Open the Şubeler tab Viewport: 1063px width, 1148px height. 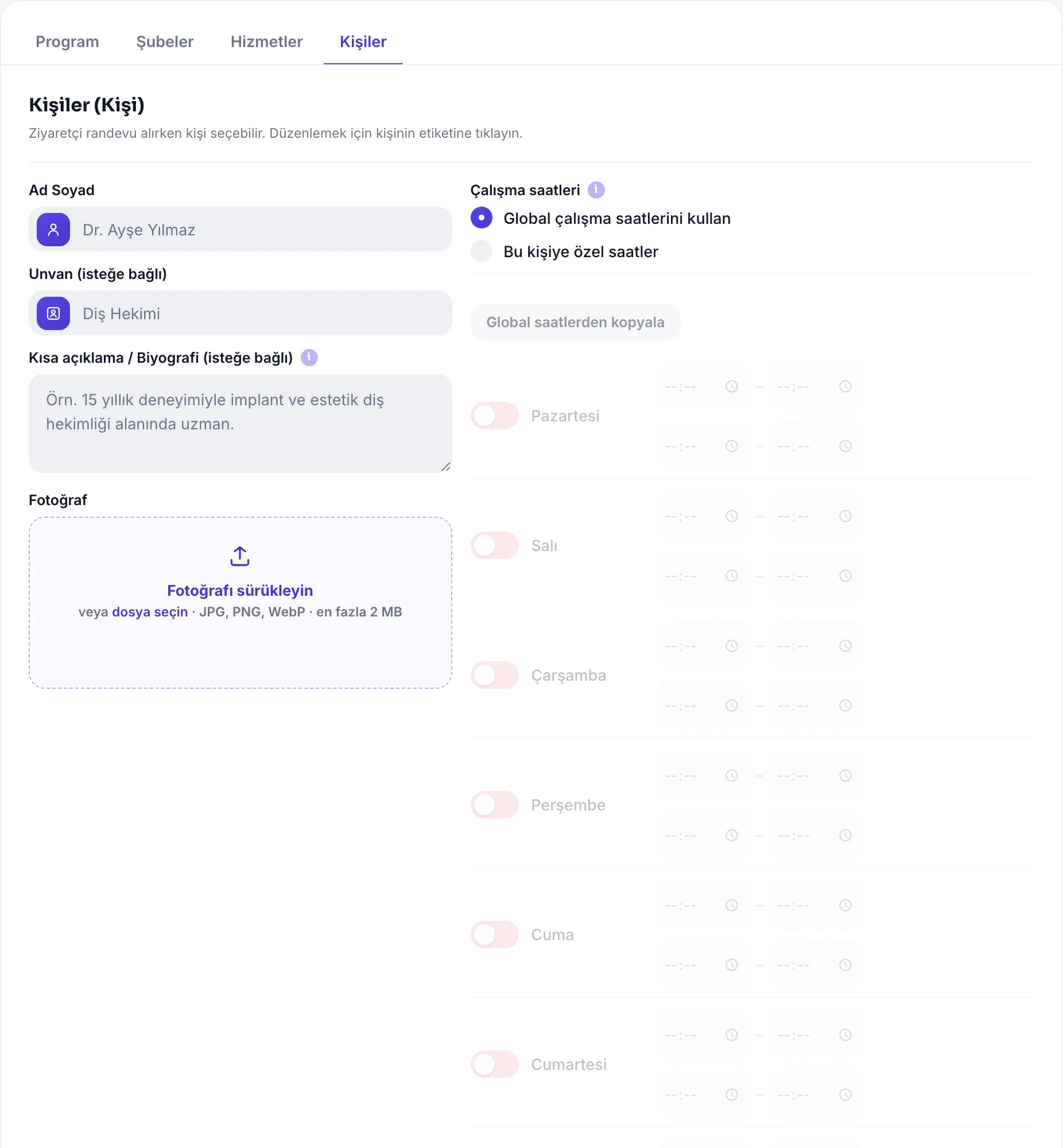point(165,42)
